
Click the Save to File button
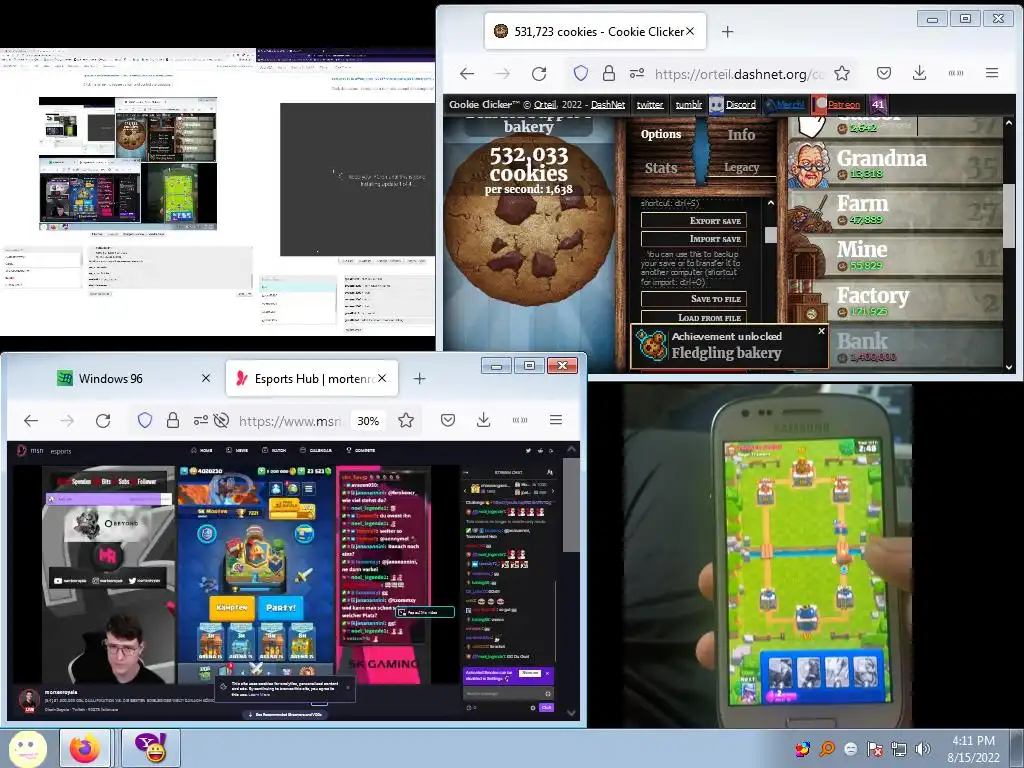click(x=694, y=299)
